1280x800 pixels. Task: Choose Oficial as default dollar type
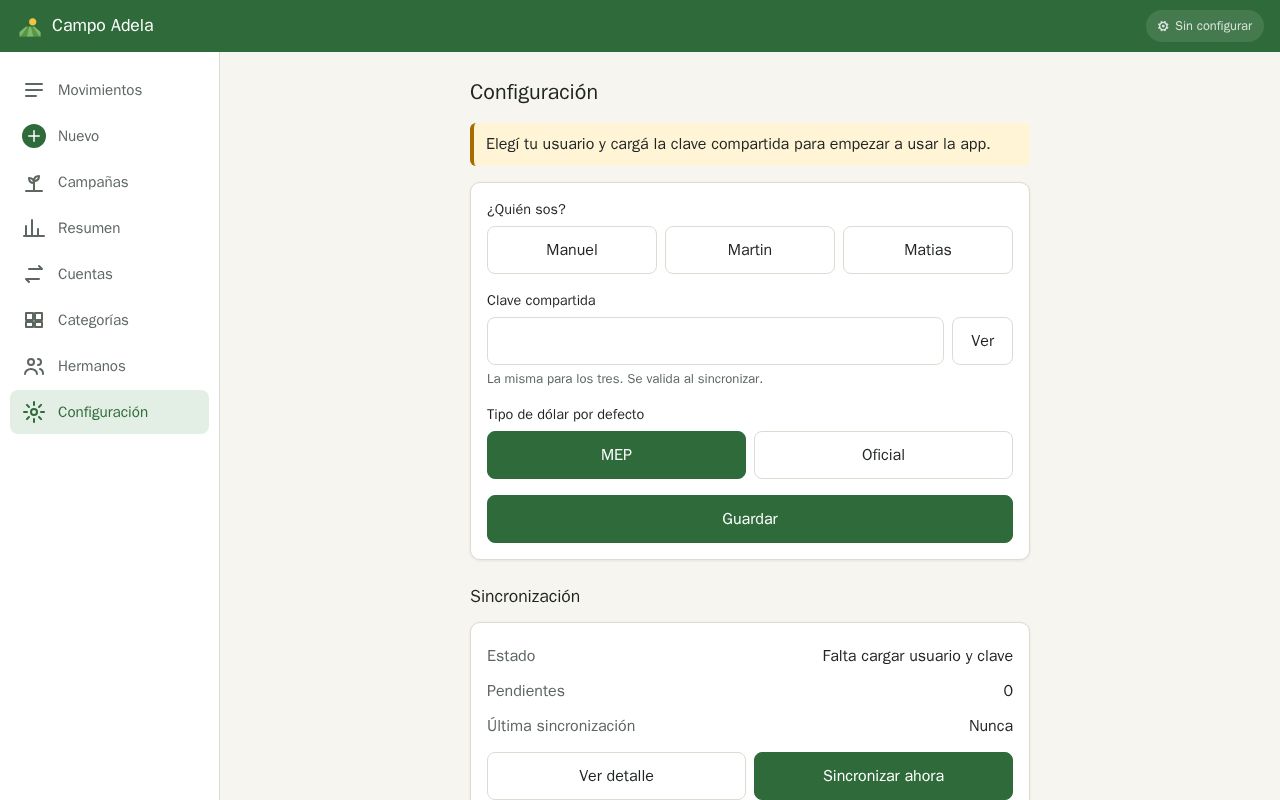pos(883,455)
